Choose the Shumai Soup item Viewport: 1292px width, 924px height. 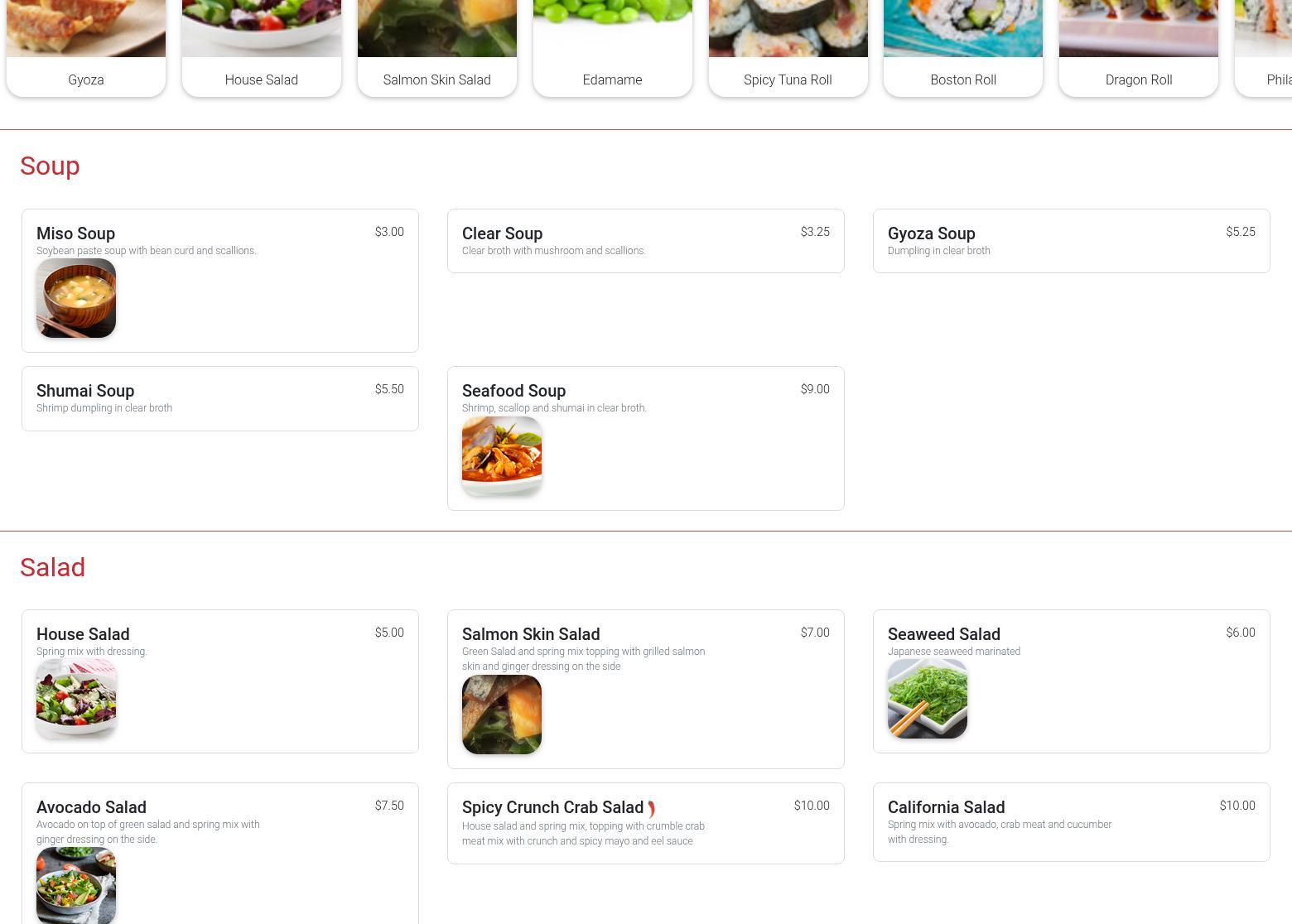pos(220,398)
